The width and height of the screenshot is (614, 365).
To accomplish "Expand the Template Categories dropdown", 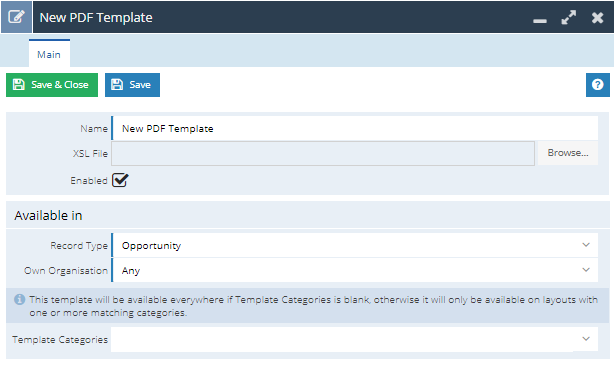I will 354,339.
